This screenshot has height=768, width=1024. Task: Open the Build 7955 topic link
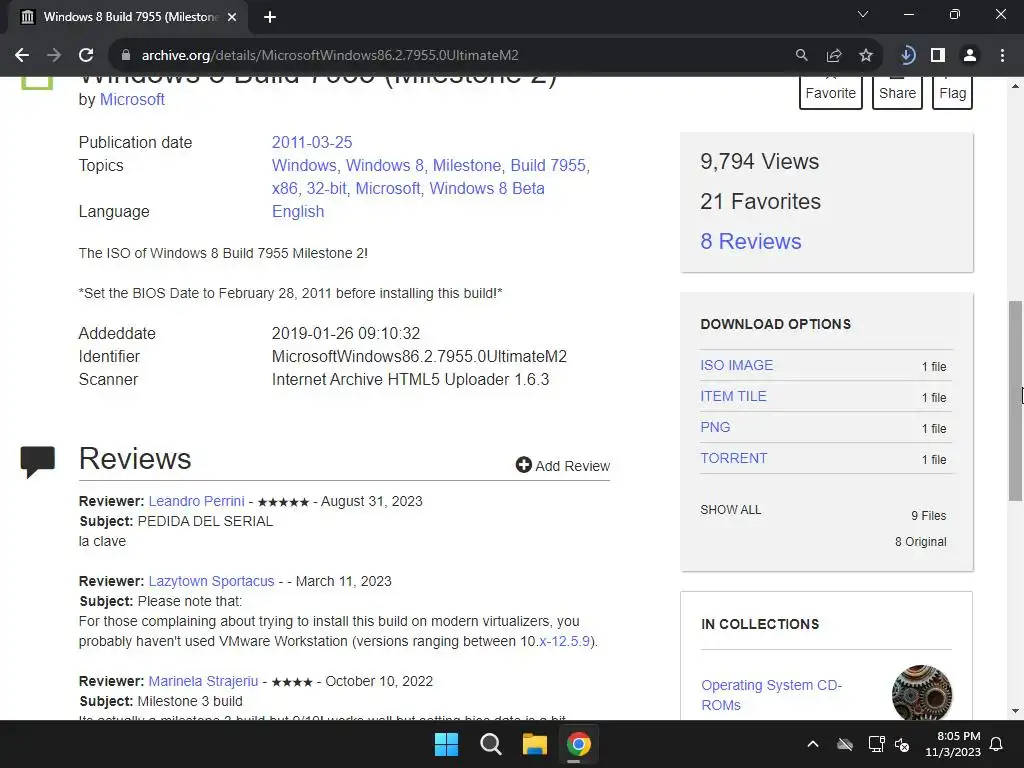pyautogui.click(x=548, y=165)
